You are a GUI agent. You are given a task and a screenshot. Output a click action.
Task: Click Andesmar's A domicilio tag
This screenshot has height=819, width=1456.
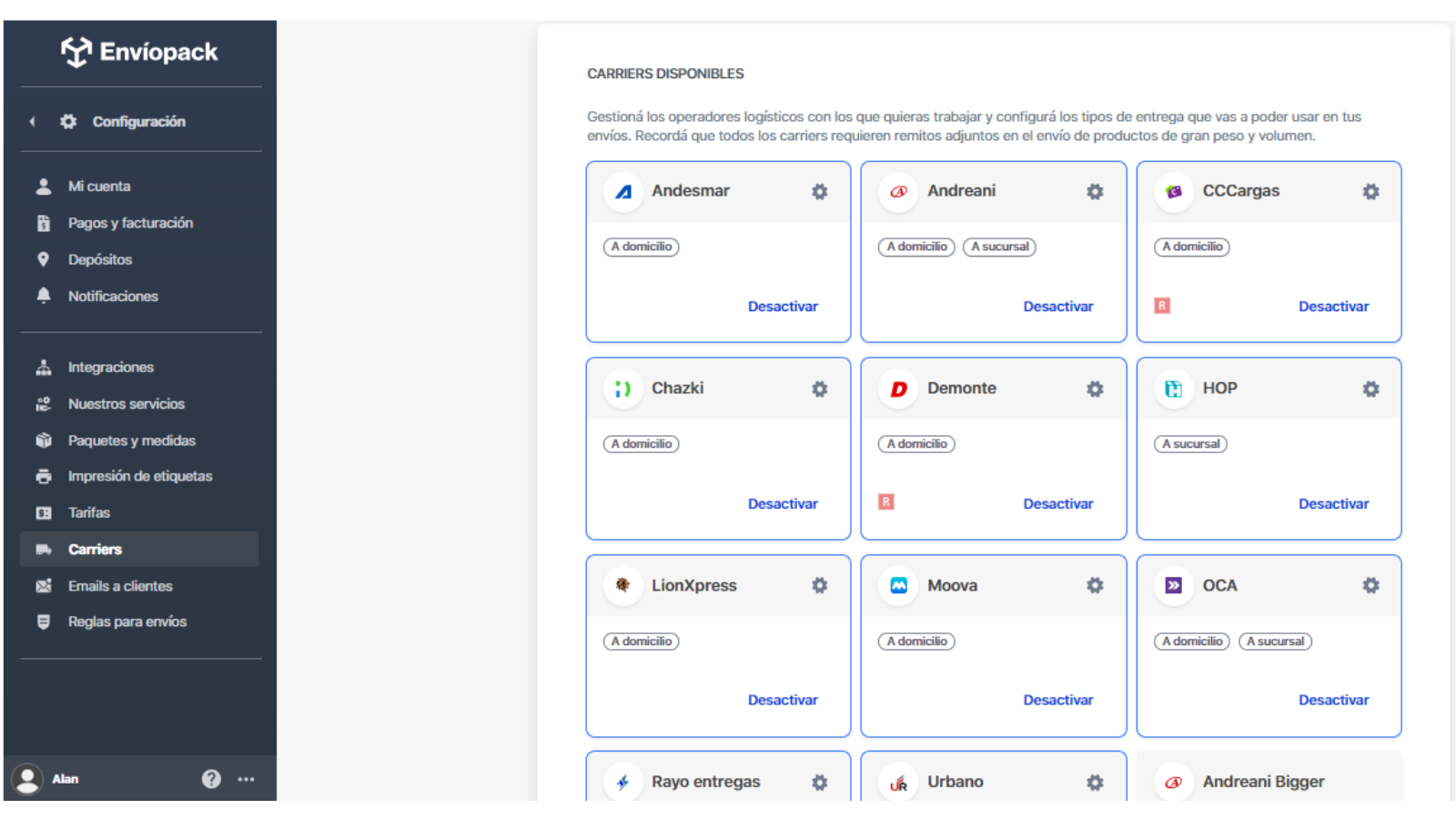pos(642,247)
